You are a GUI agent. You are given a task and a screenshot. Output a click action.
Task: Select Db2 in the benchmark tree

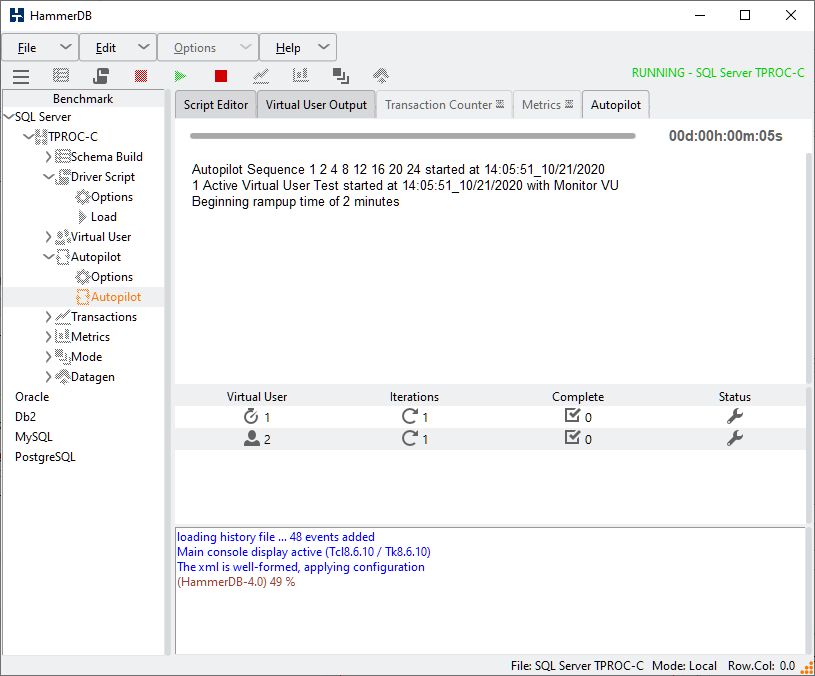point(25,417)
